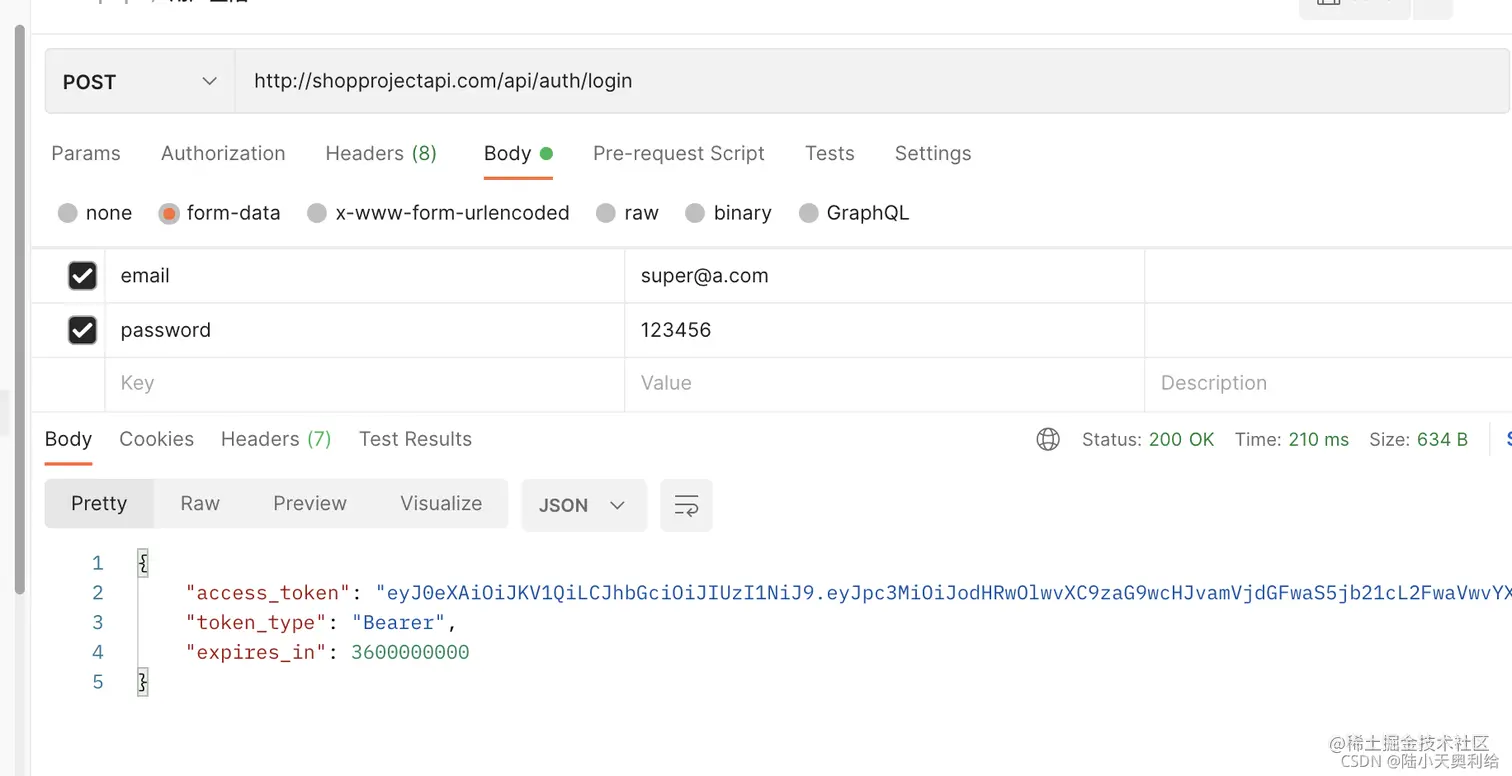1512x776 pixels.
Task: Click the "expires_in" key in response
Action: click(257, 652)
